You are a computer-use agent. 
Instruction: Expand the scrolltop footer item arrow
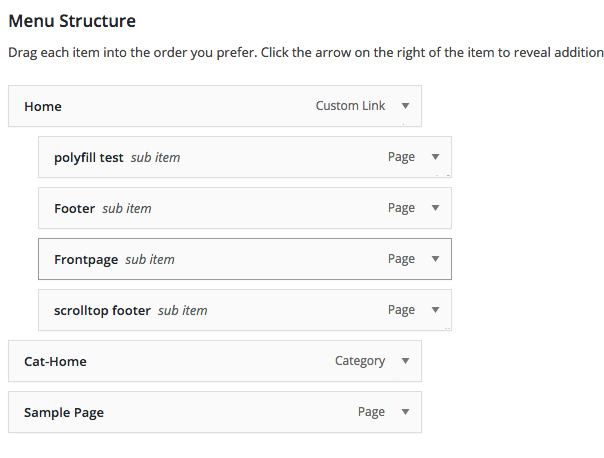tap(435, 310)
